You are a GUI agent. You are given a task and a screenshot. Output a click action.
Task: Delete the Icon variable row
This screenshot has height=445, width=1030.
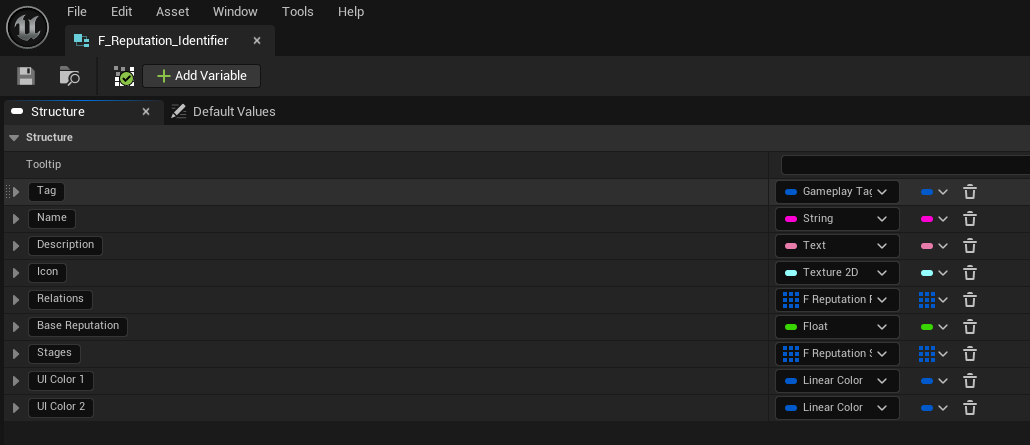969,272
